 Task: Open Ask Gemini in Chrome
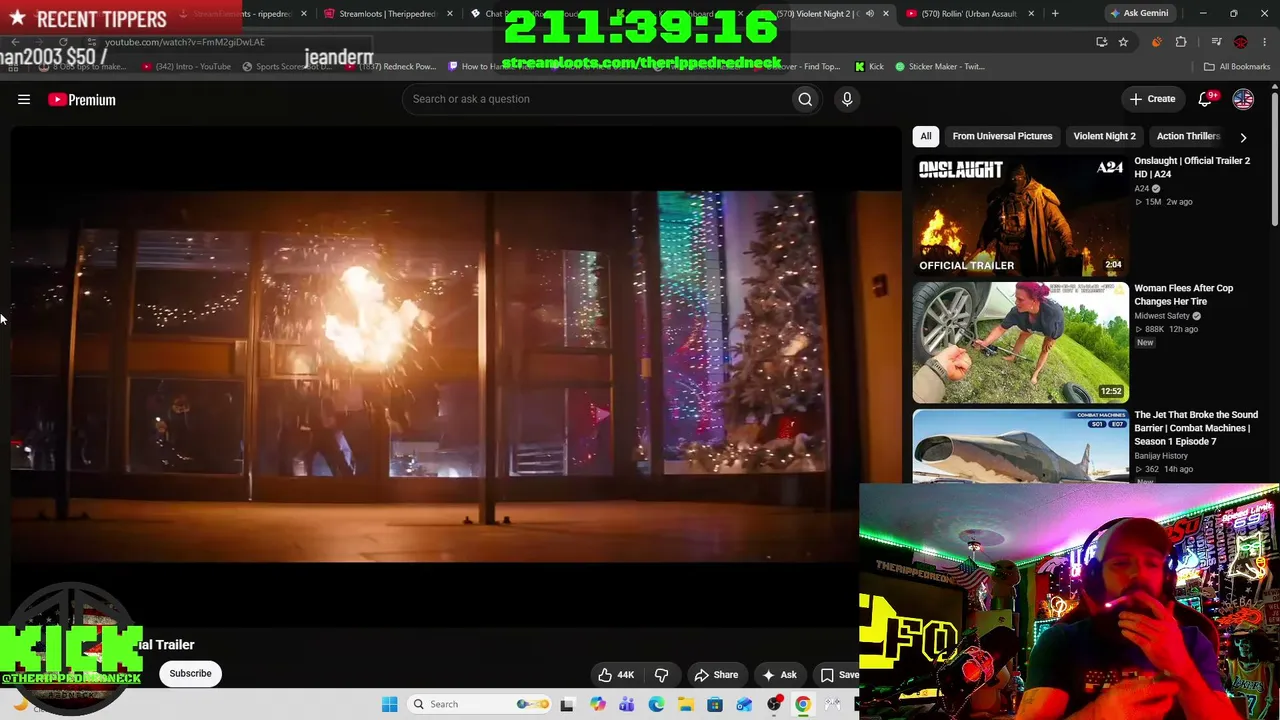point(1138,14)
